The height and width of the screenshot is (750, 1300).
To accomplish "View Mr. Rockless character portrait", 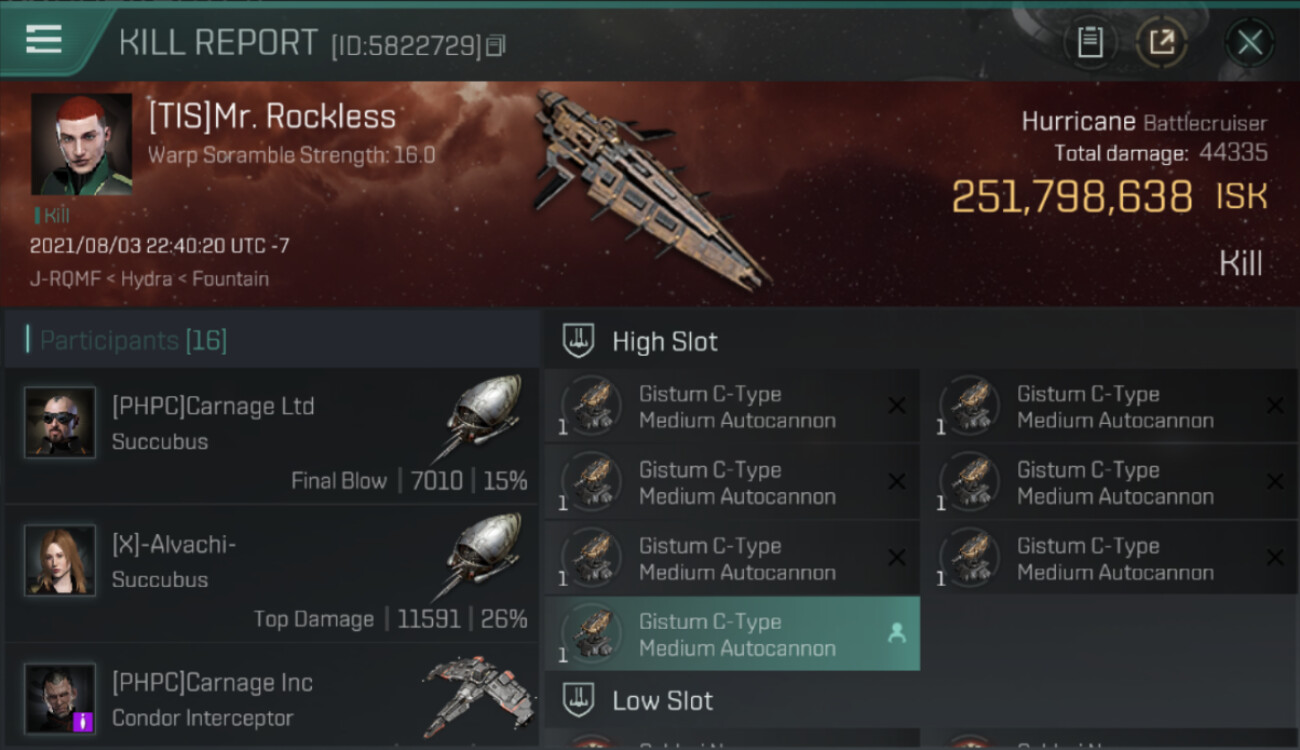I will (x=81, y=144).
